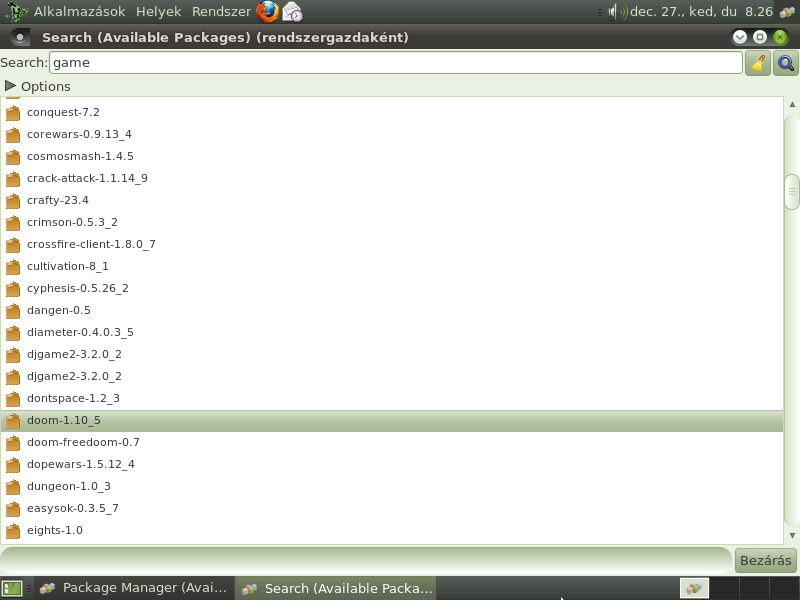Click package icon beside dangen-0.5

coord(13,310)
